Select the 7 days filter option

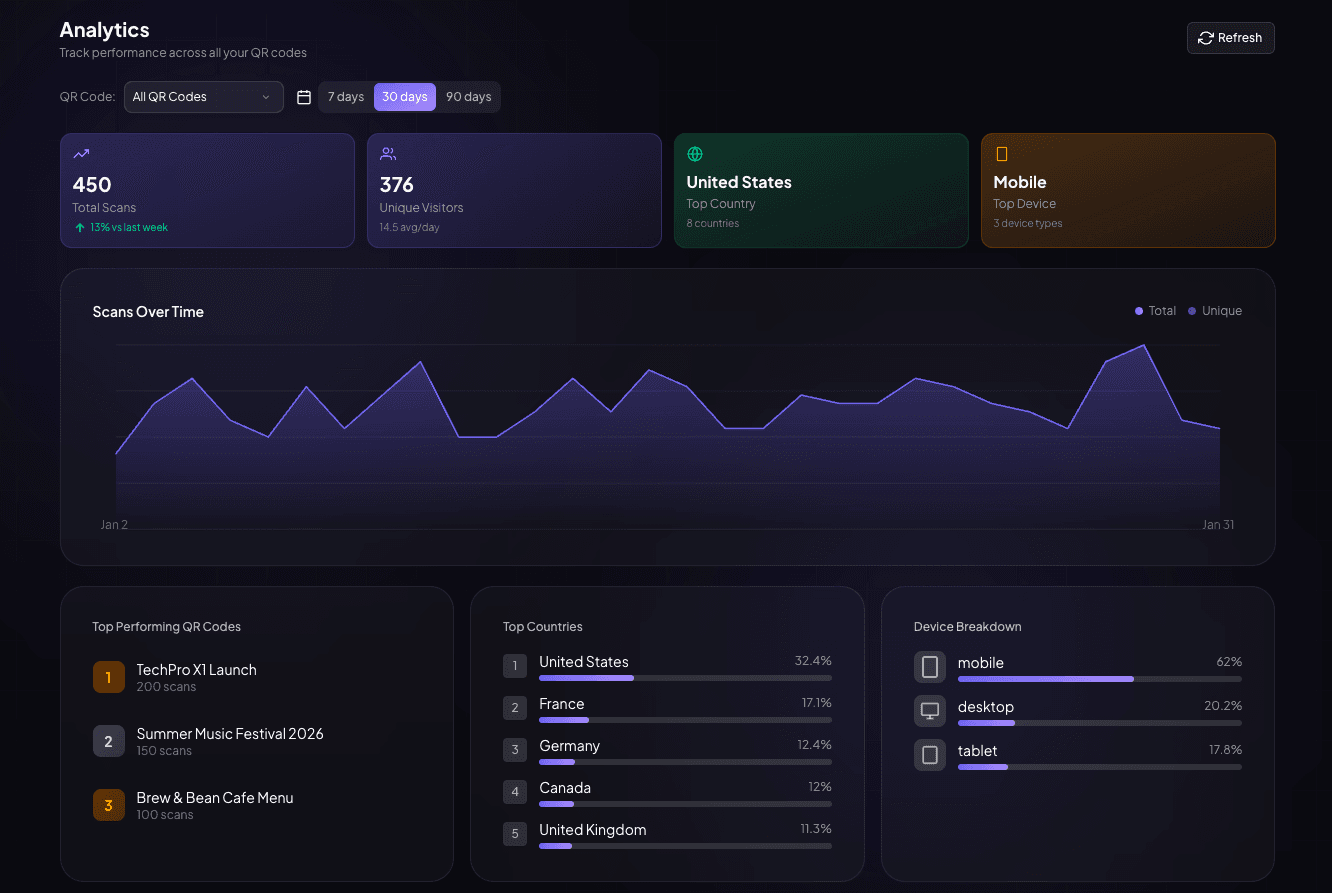click(x=345, y=96)
